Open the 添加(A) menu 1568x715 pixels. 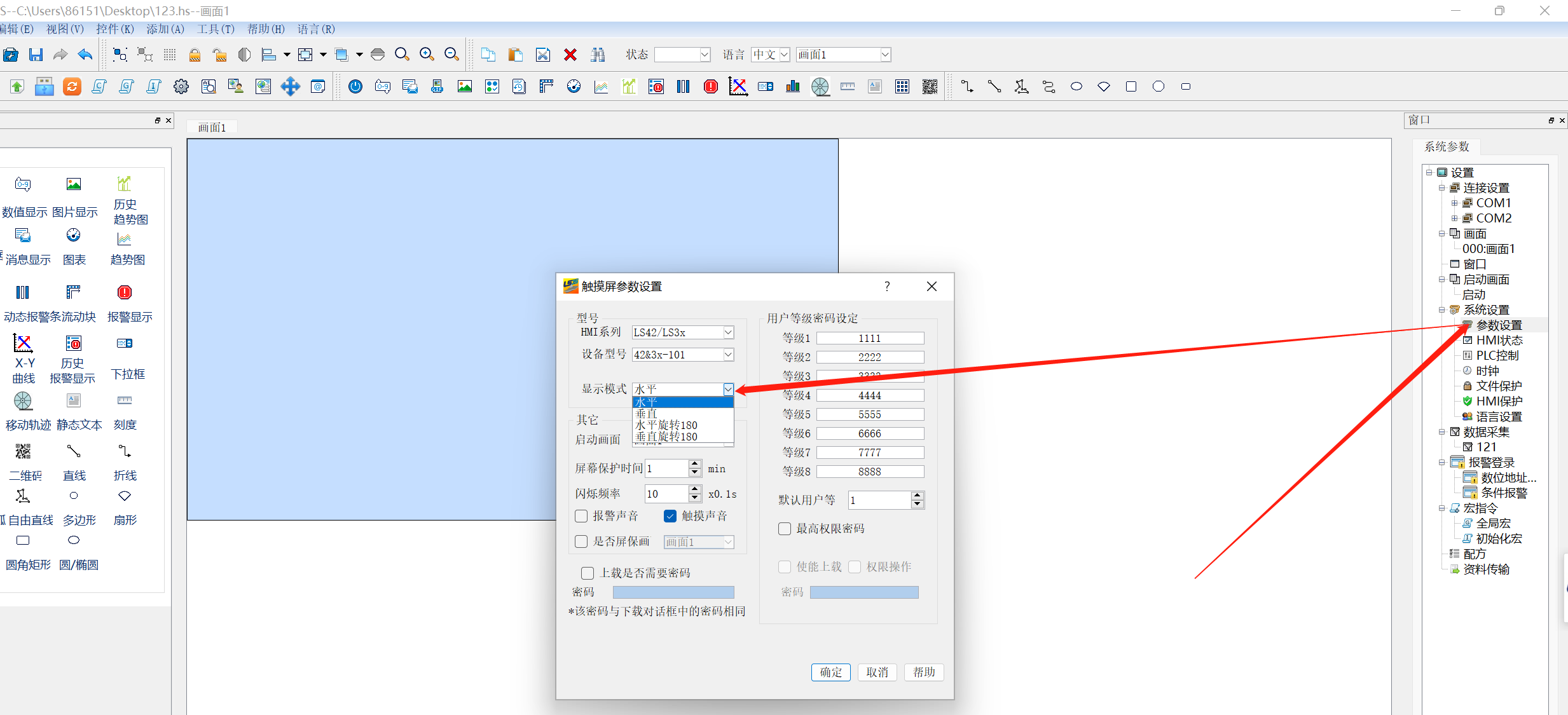coord(165,29)
